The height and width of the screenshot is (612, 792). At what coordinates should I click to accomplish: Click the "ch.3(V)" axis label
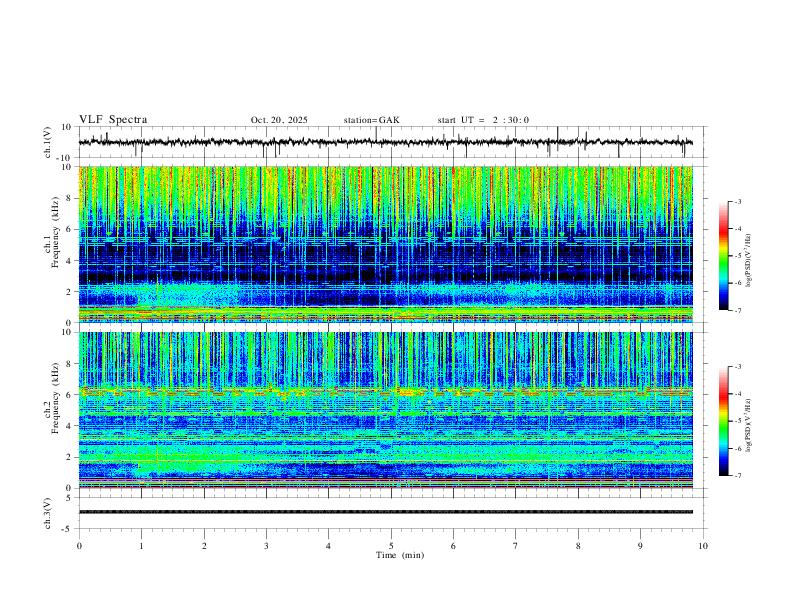[x=48, y=513]
